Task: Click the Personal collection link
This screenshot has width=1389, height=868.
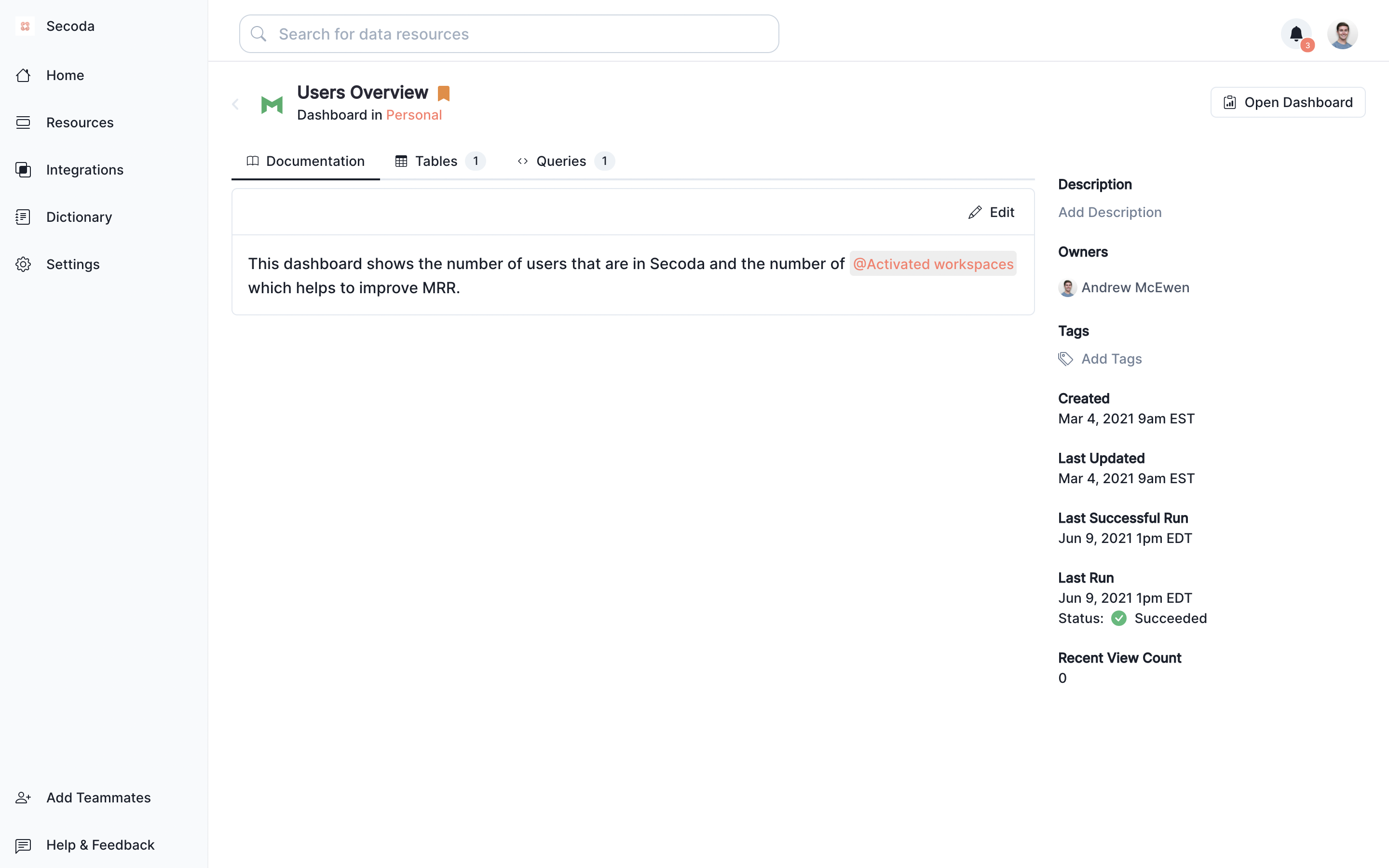Action: (414, 115)
